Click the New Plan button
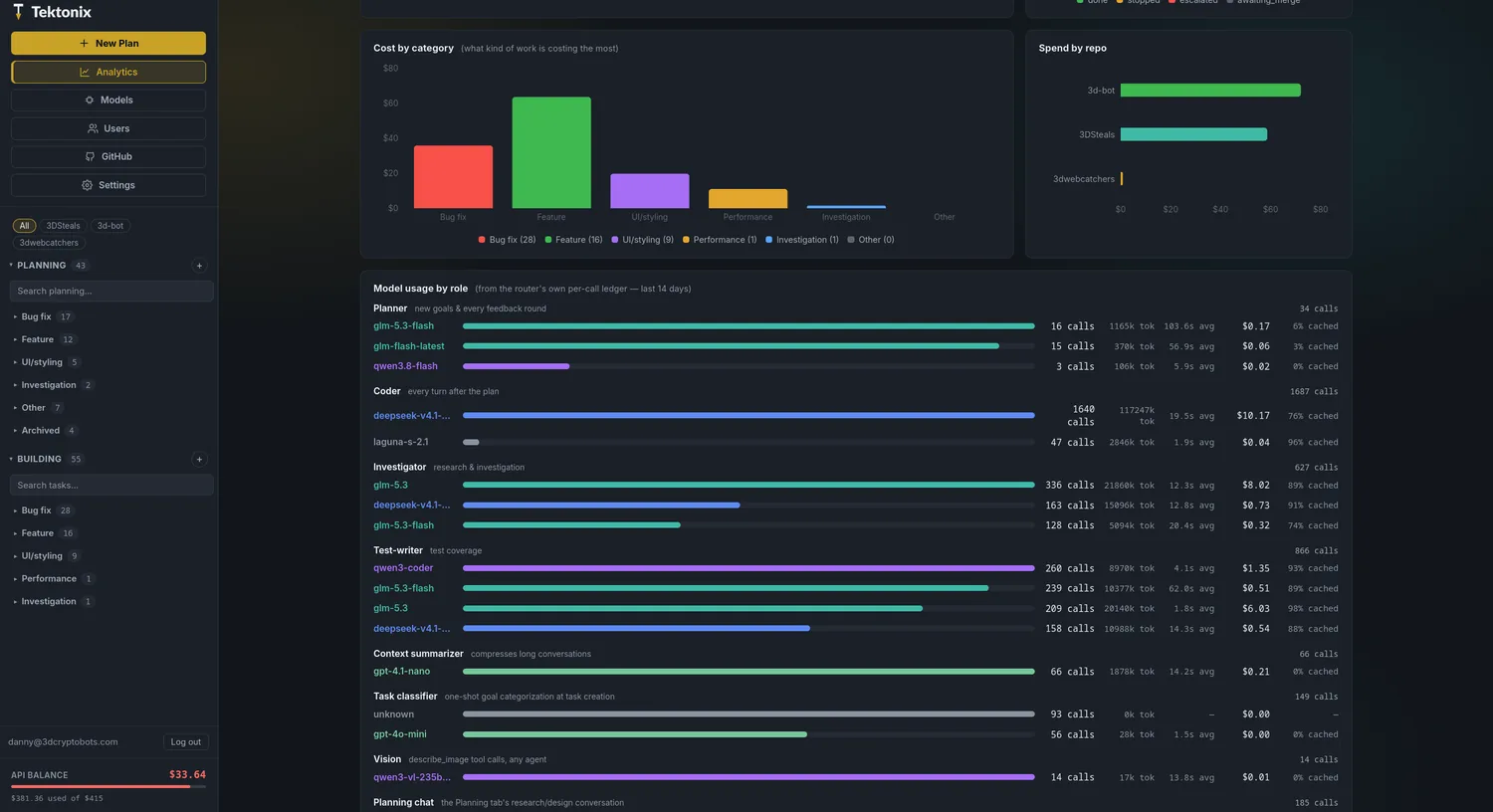 tap(108, 43)
